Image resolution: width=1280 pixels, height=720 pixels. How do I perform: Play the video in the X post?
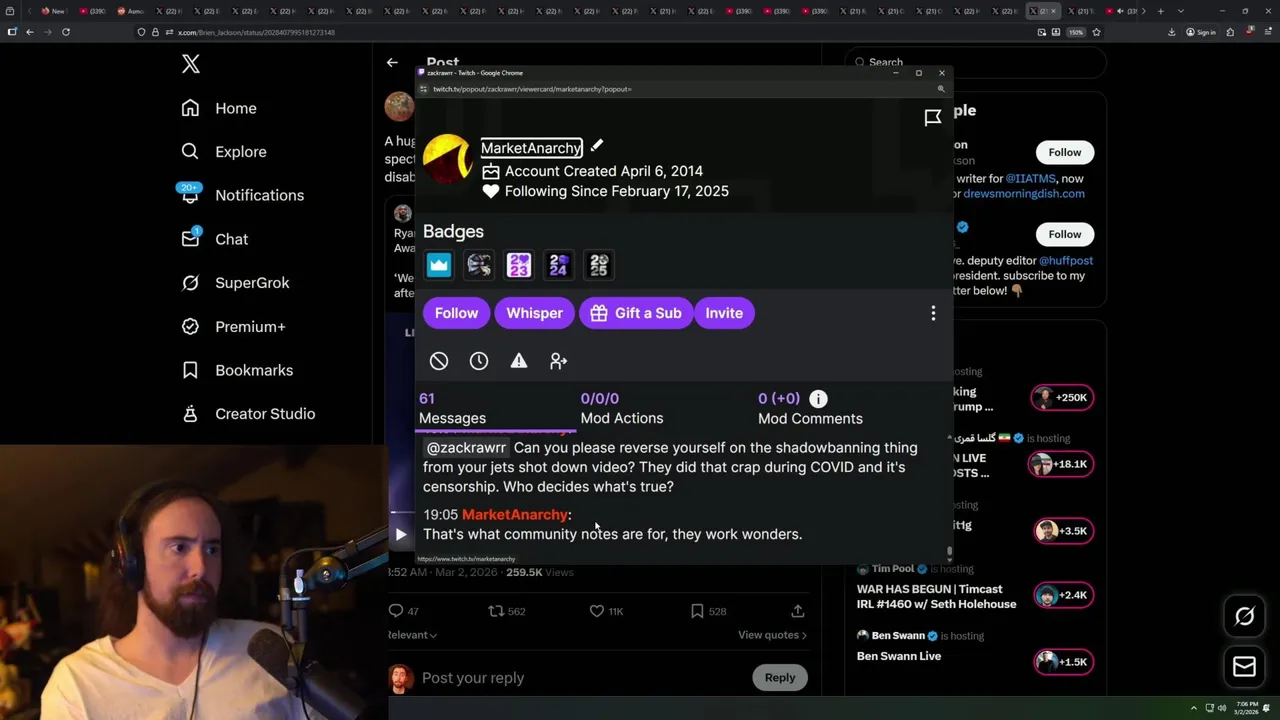point(401,535)
